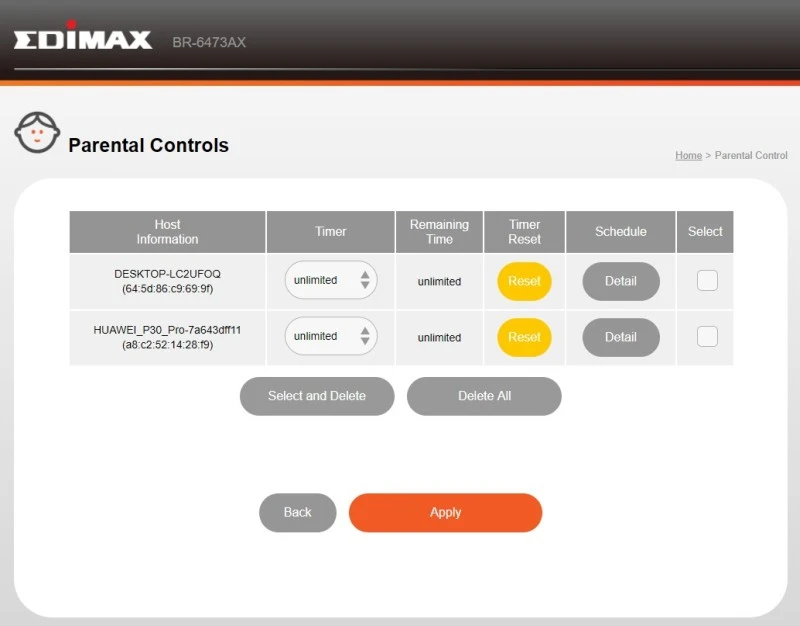800x626 pixels.
Task: Click the Home breadcrumb link
Action: point(688,155)
